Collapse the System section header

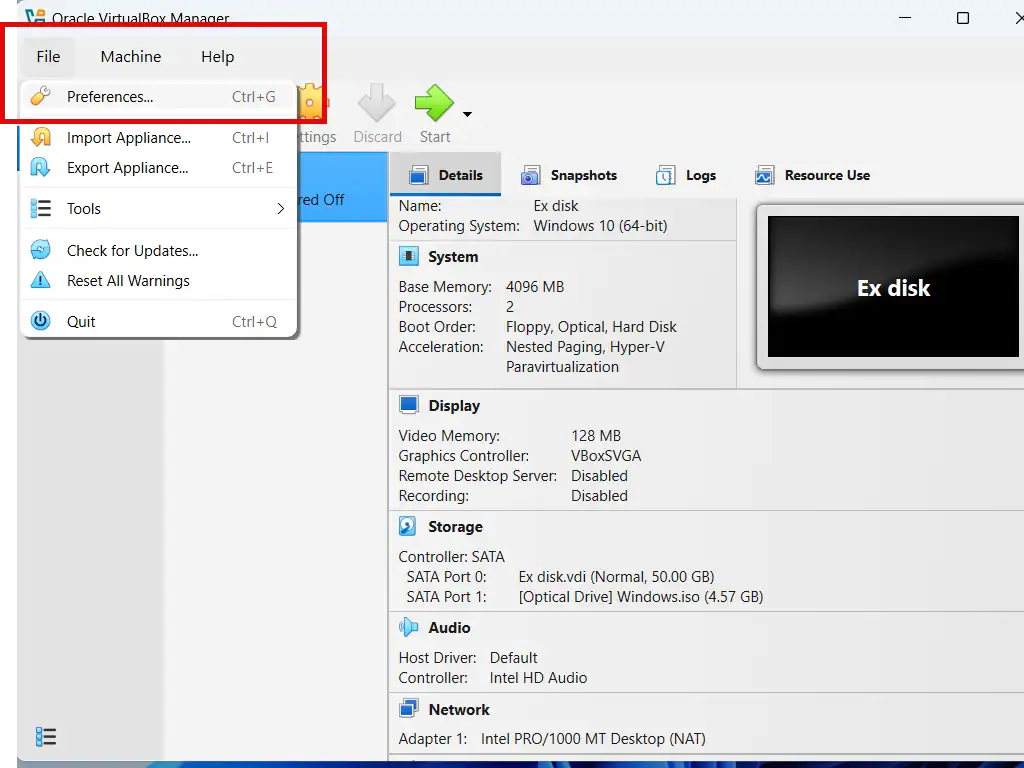pyautogui.click(x=453, y=257)
